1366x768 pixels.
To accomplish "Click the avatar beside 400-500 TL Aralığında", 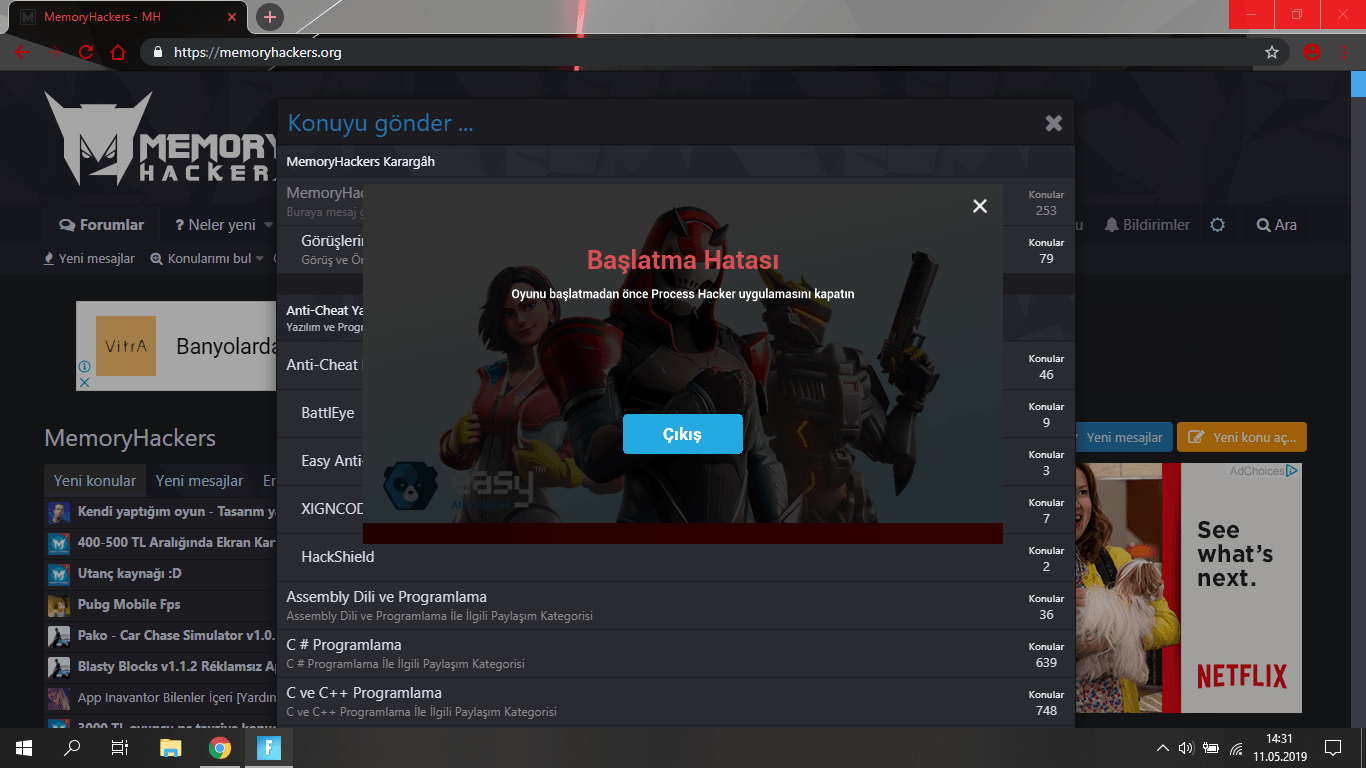I will 59,543.
